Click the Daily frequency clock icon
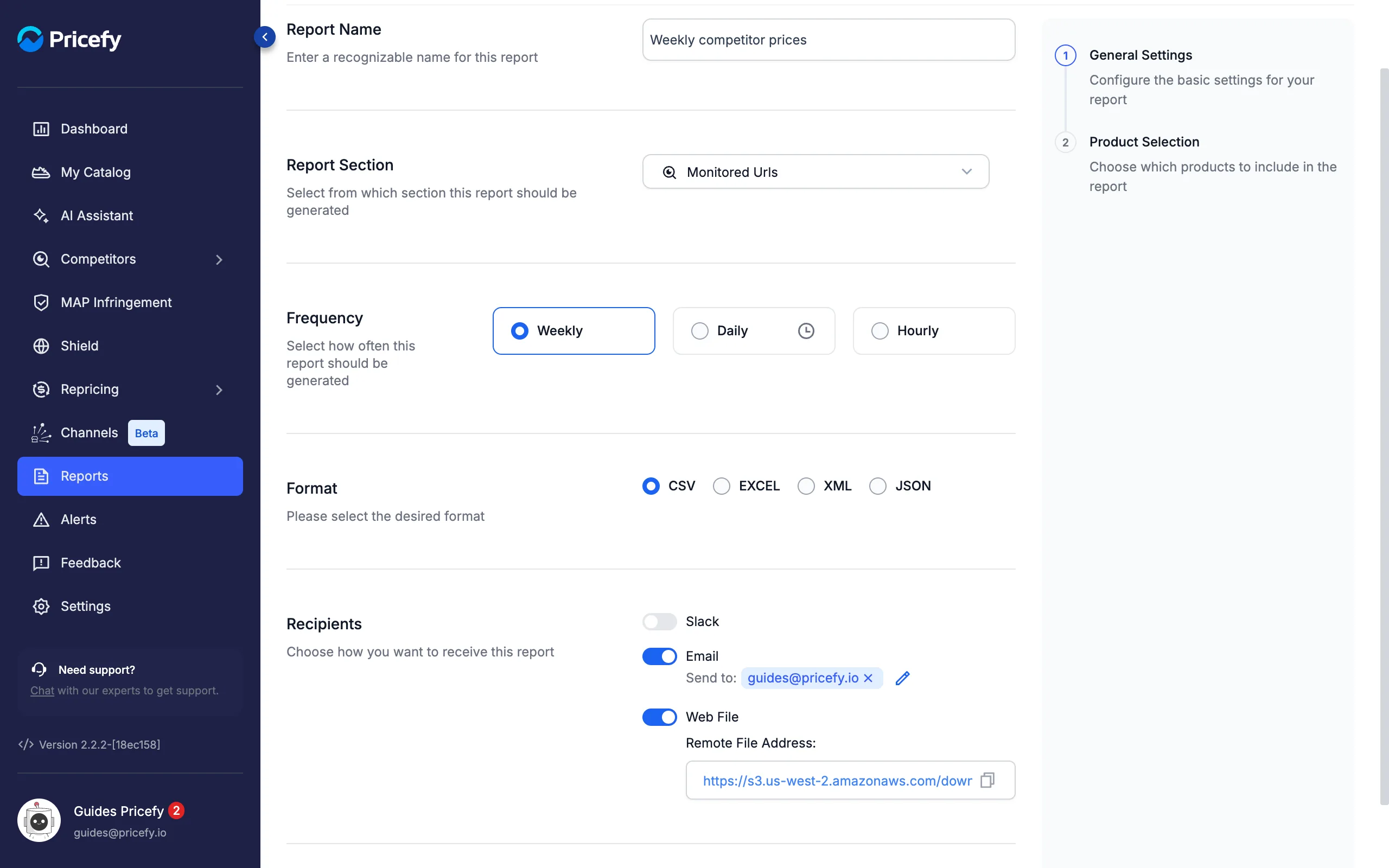 tap(806, 331)
